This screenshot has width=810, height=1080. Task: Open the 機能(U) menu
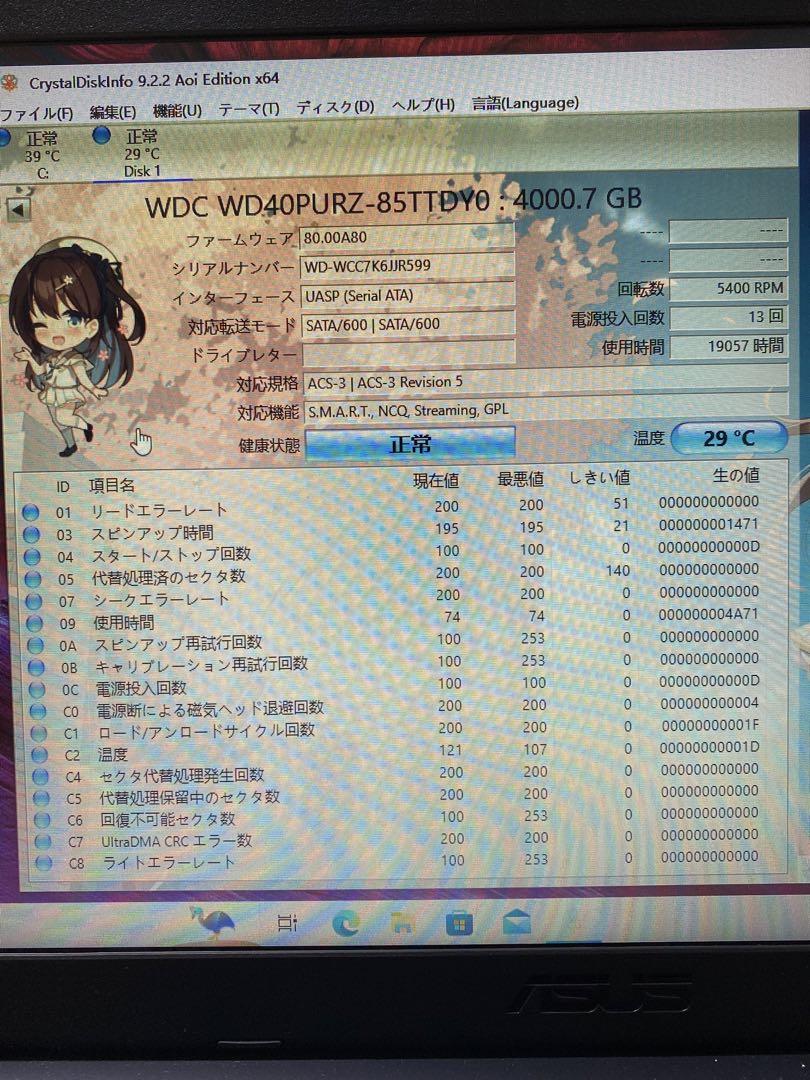tap(177, 110)
